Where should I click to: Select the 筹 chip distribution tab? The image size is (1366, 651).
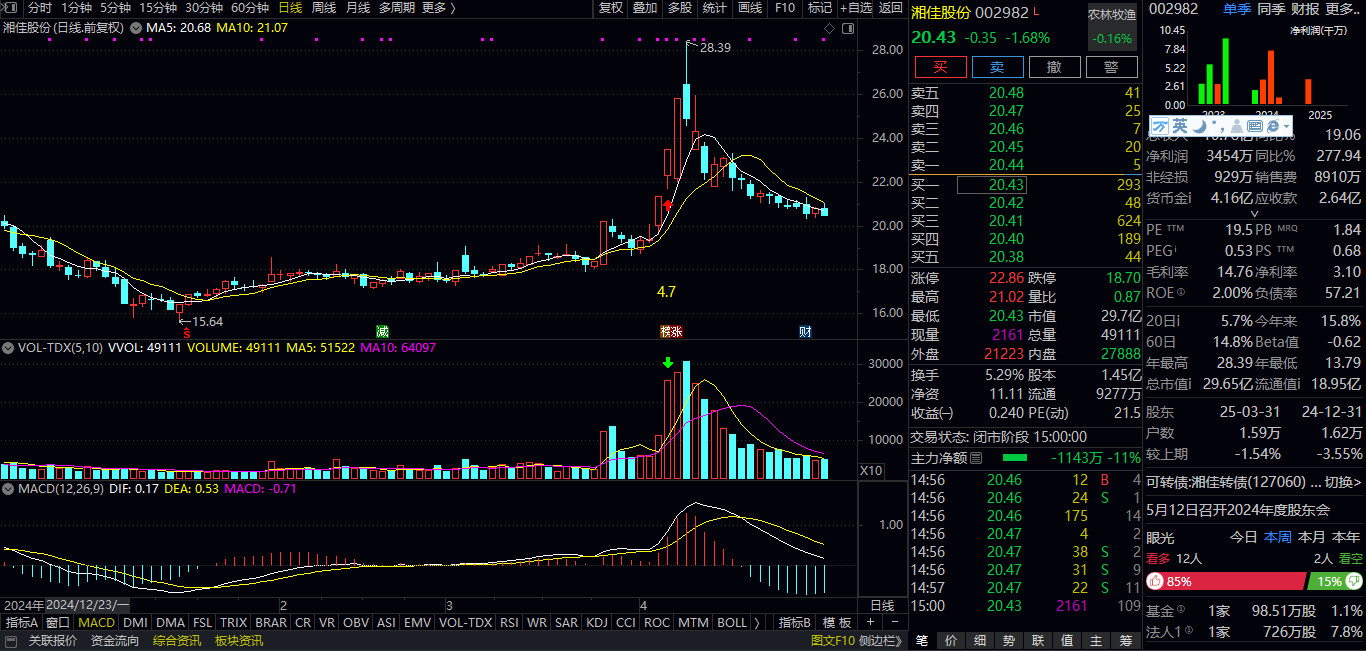[x=1126, y=640]
